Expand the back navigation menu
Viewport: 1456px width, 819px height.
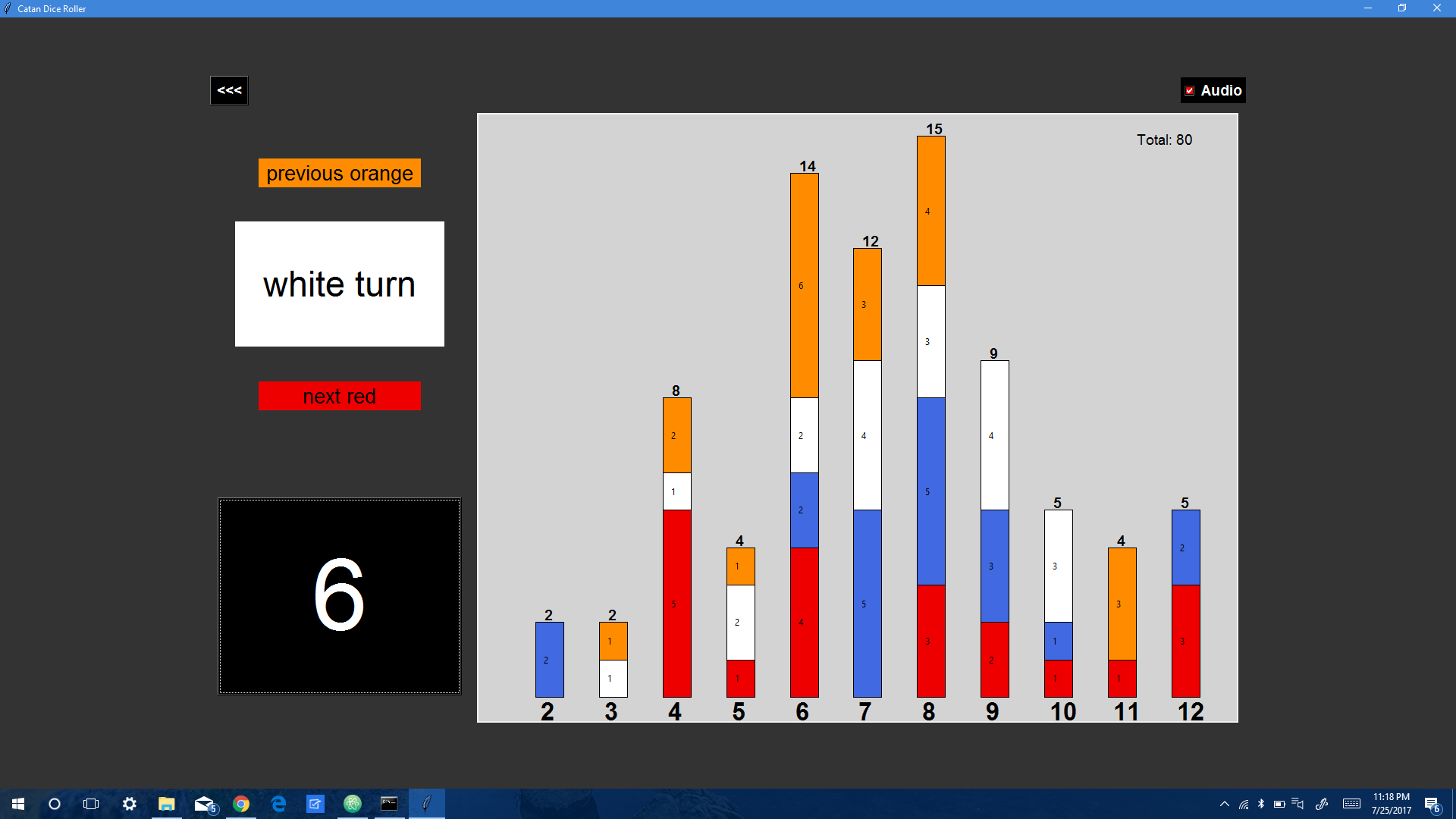(228, 90)
